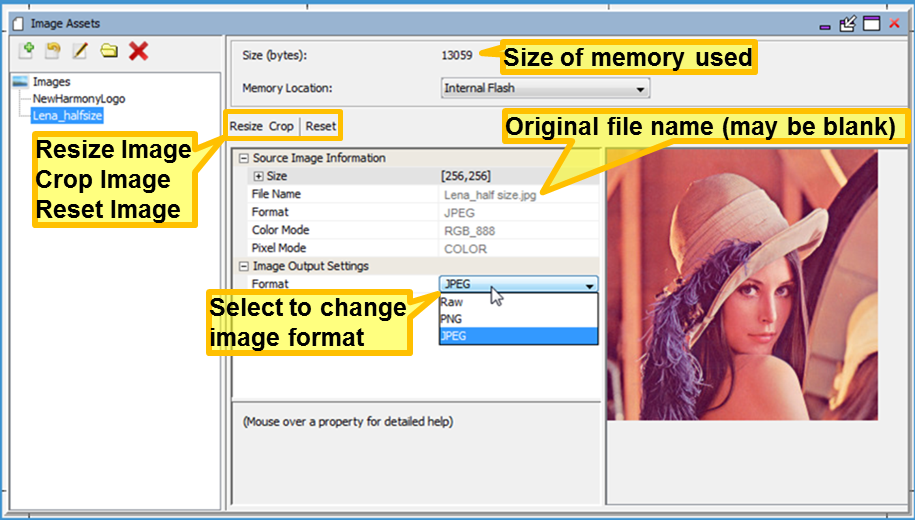Click the source Format JPEG value
The height and width of the screenshot is (520, 915).
click(x=459, y=213)
